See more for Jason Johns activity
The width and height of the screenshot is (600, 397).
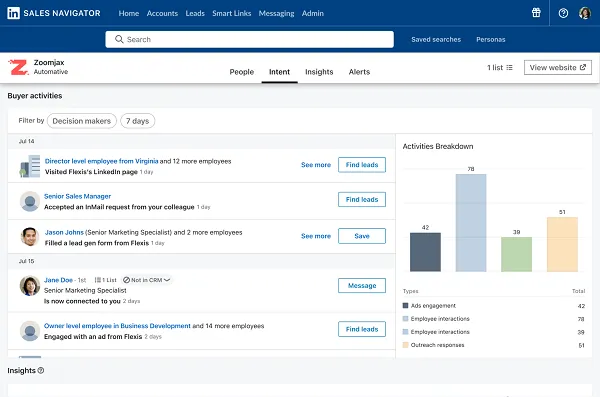[x=316, y=236]
